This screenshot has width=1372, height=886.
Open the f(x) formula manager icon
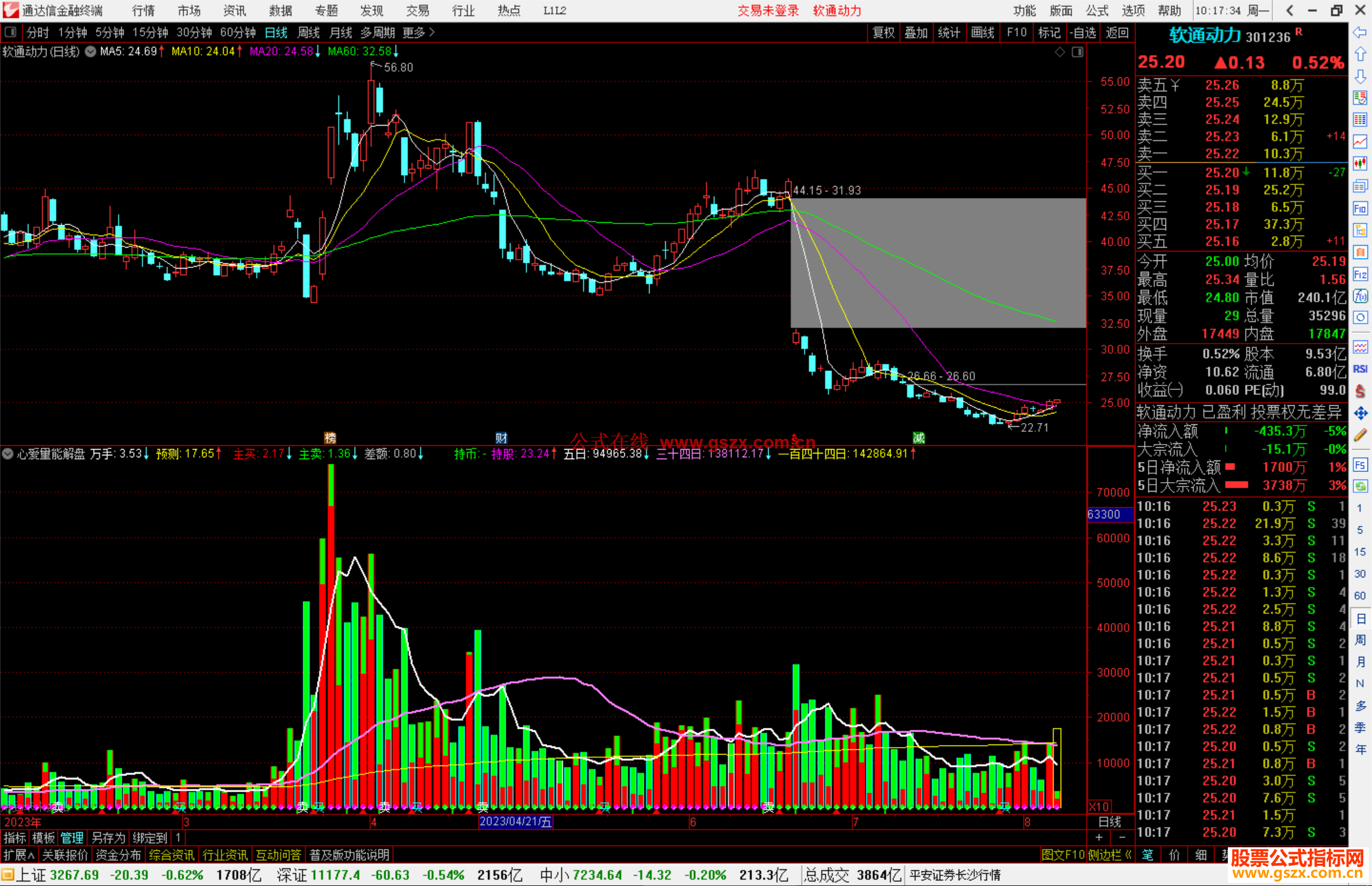(x=1360, y=296)
